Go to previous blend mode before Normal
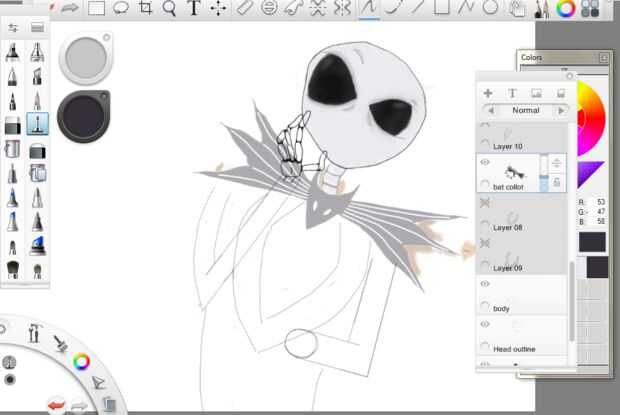This screenshot has width=620, height=415. tap(489, 110)
